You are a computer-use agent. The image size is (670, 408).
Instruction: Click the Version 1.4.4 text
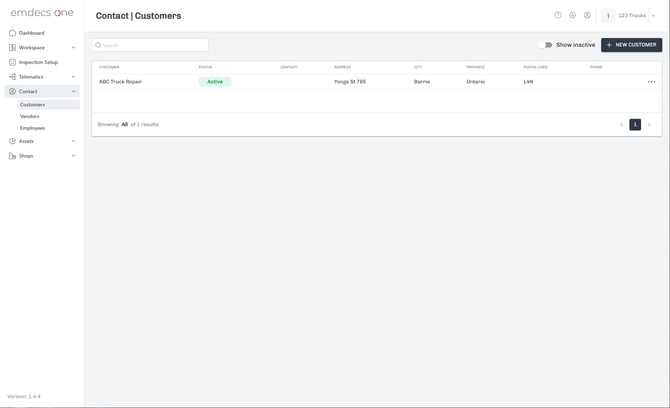(x=24, y=396)
